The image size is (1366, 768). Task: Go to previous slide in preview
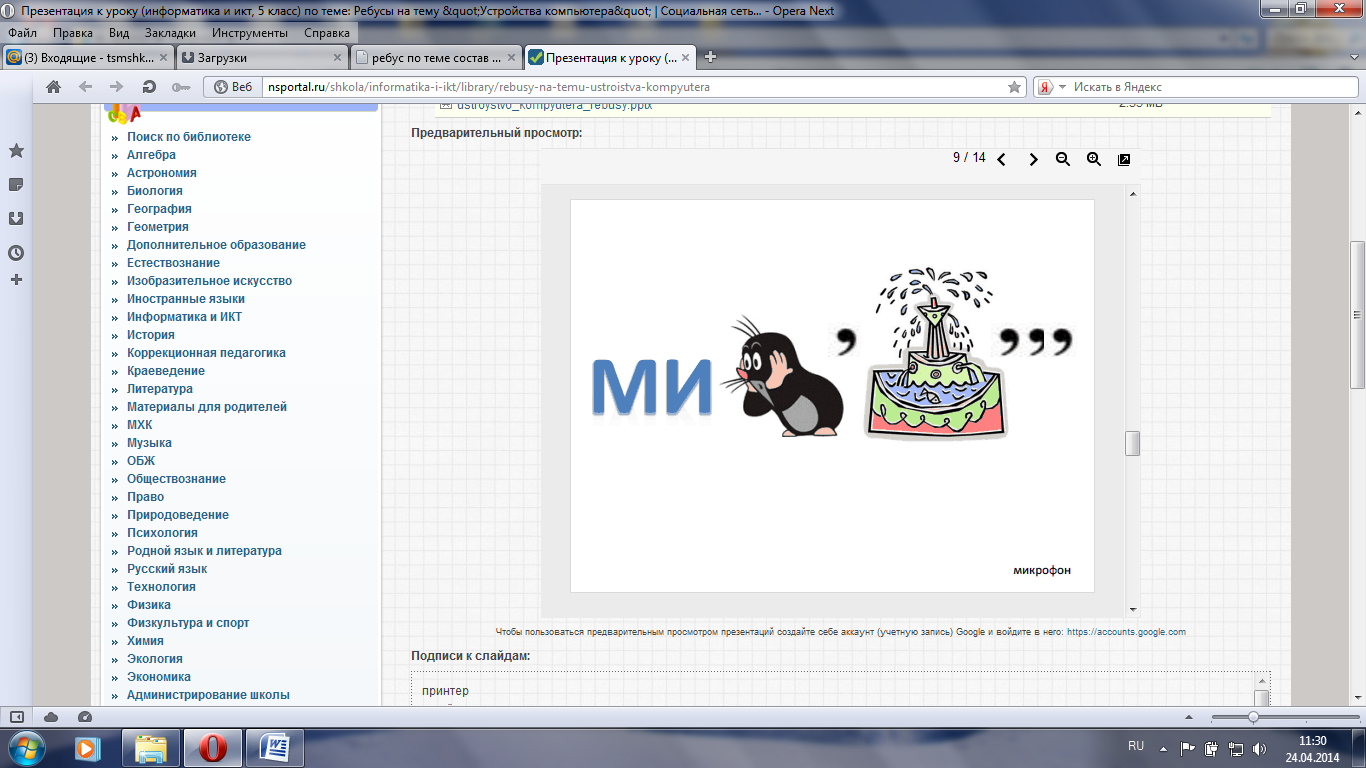1001,159
